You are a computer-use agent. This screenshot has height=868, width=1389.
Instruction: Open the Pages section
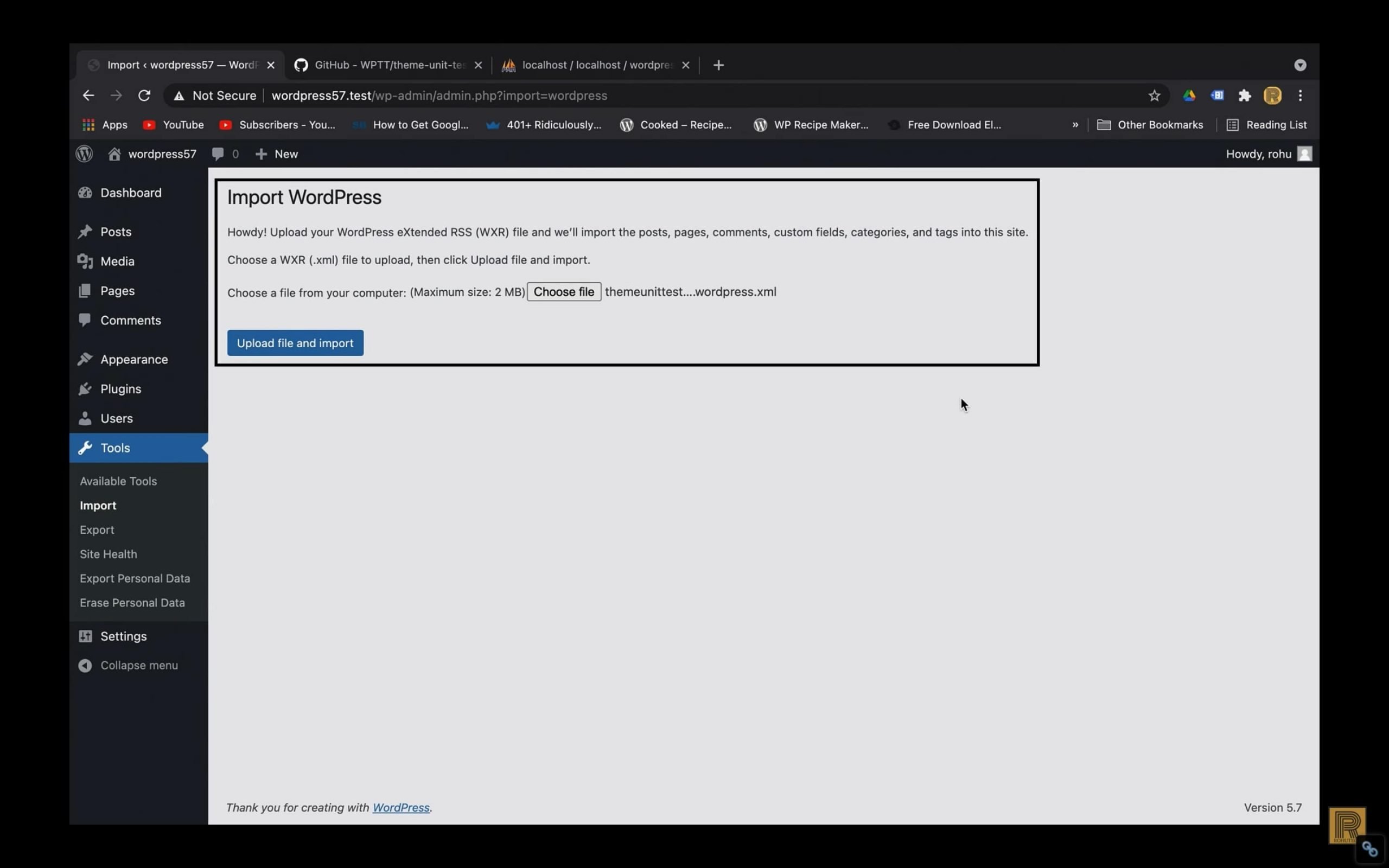tap(117, 290)
